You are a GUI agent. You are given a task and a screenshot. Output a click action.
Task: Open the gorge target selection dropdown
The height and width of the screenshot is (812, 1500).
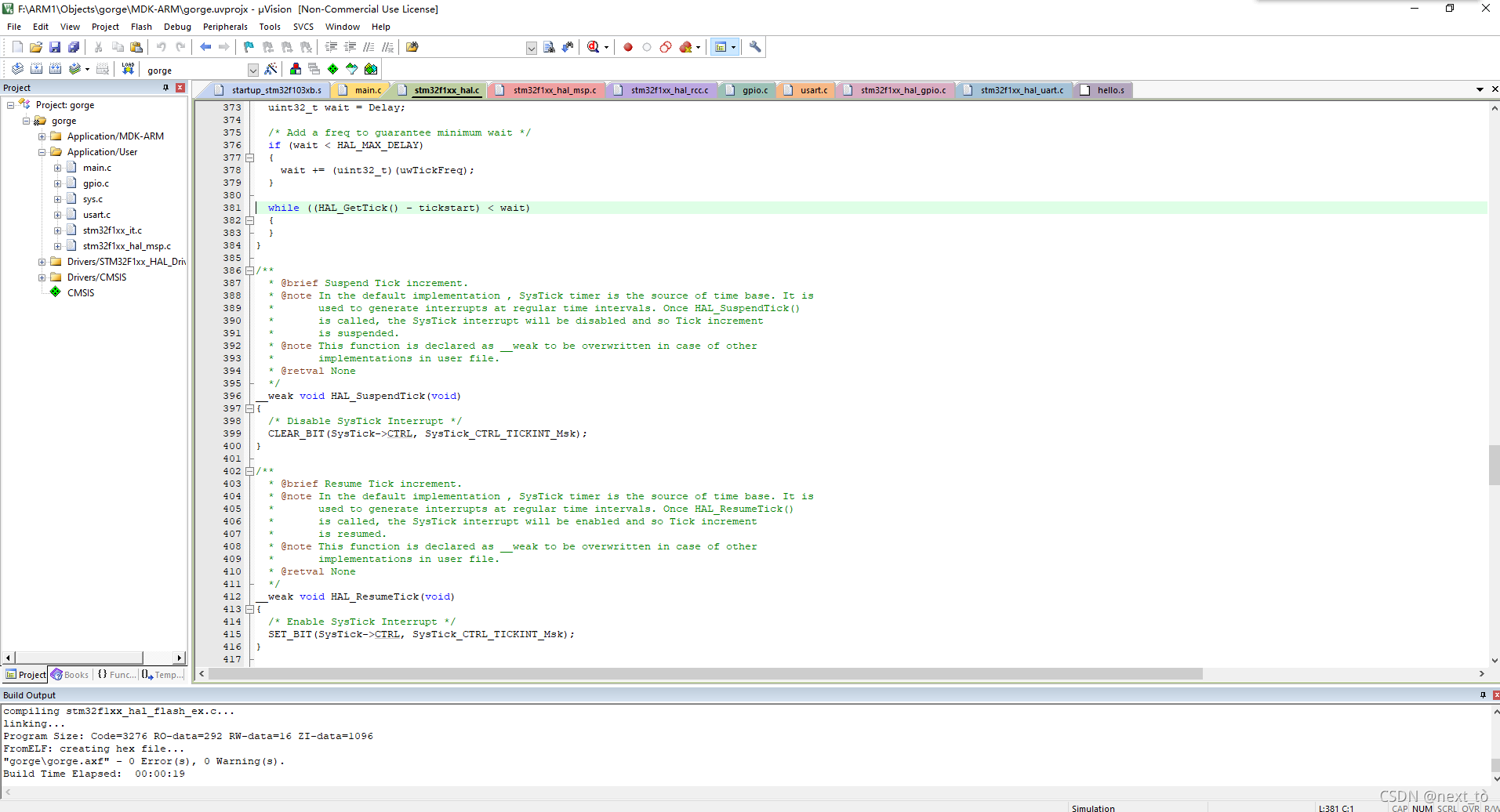[x=252, y=70]
